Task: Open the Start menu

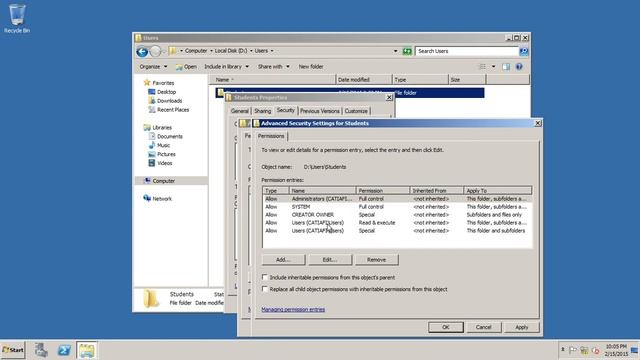Action: coord(13,350)
